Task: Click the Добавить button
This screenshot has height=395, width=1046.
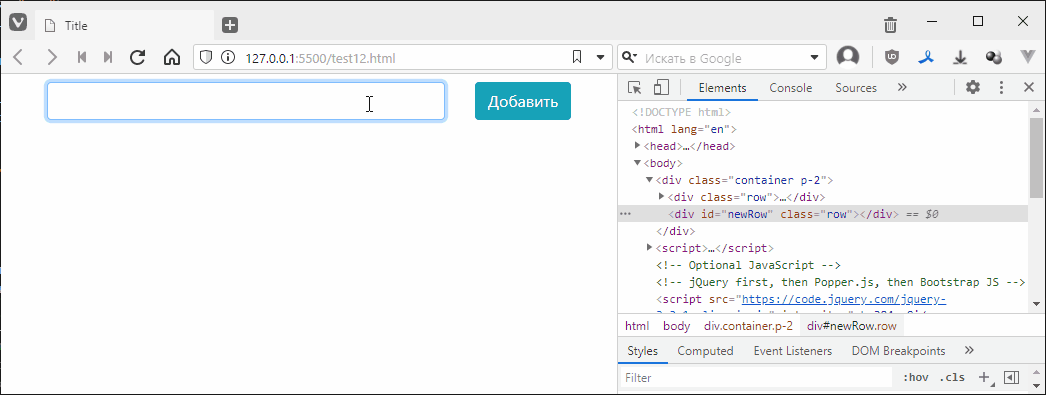Action: (x=523, y=101)
